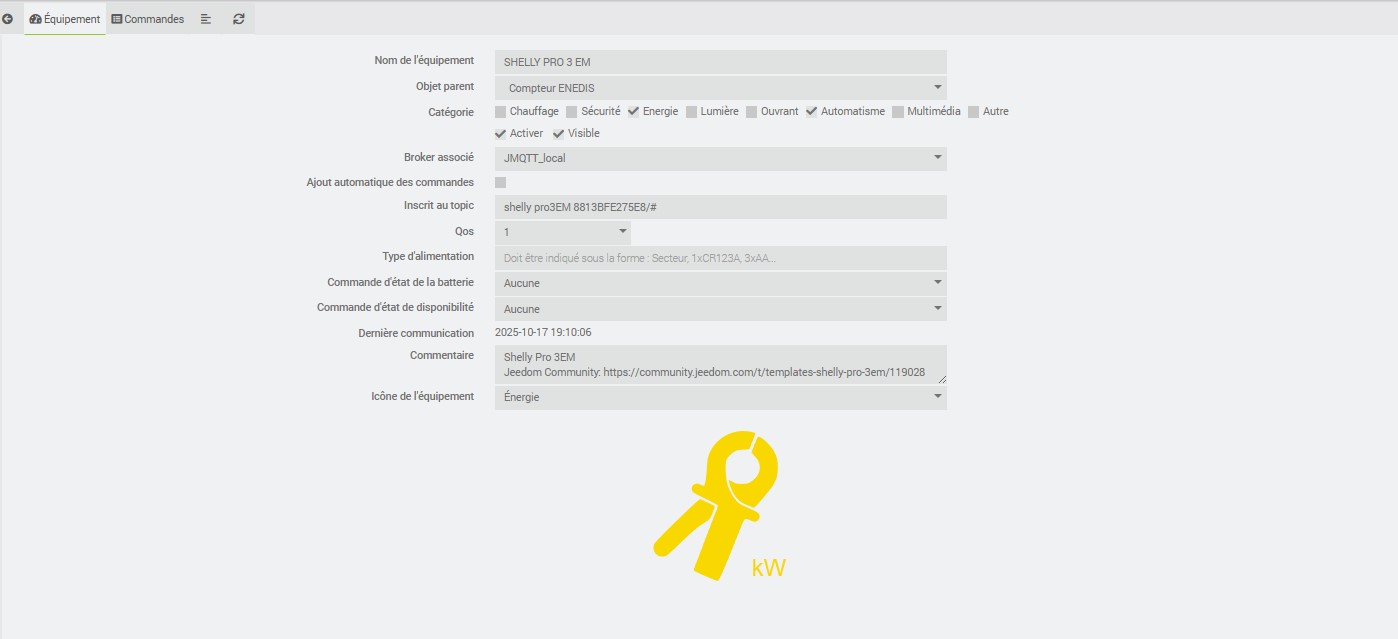Uncheck the Visible checkbox
1398x639 pixels.
(559, 134)
